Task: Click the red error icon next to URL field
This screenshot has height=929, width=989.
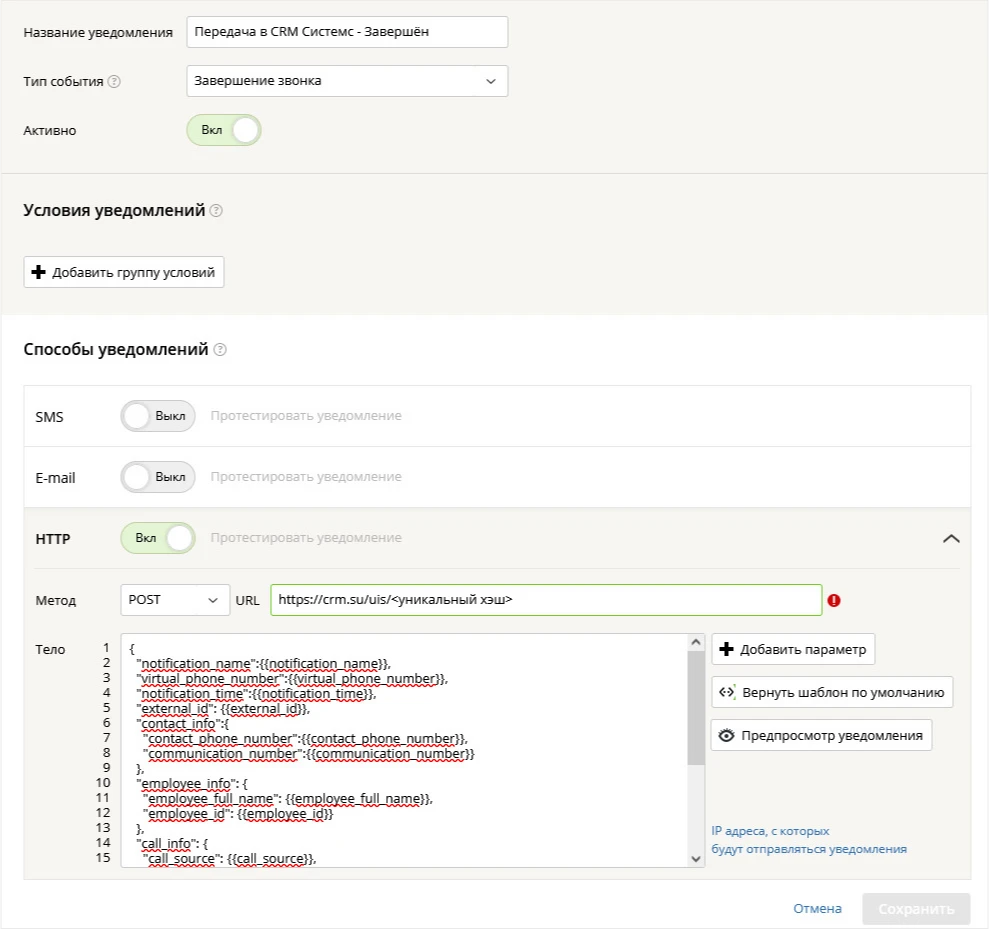Action: (x=834, y=600)
